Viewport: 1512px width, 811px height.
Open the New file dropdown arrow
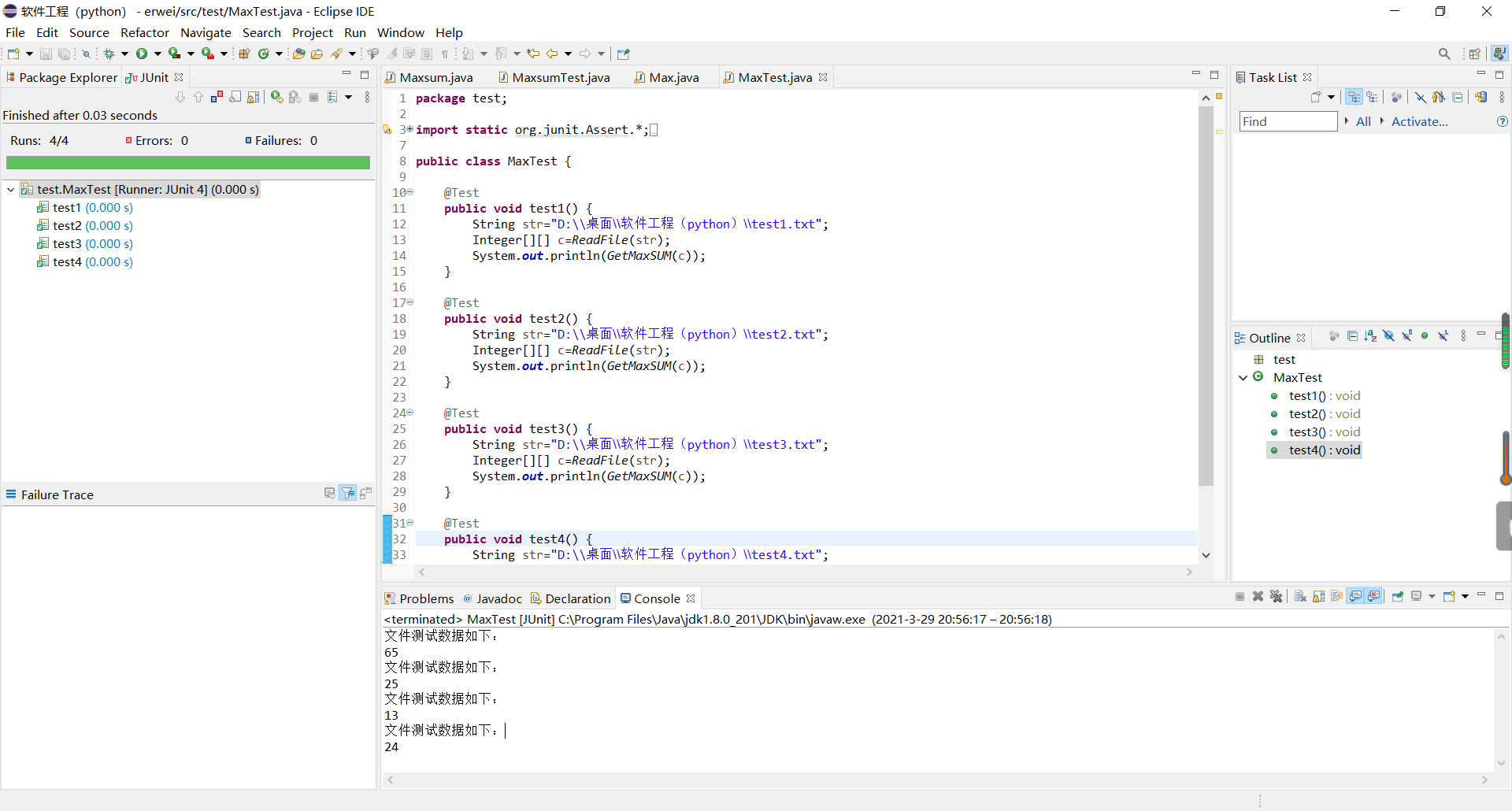[29, 54]
